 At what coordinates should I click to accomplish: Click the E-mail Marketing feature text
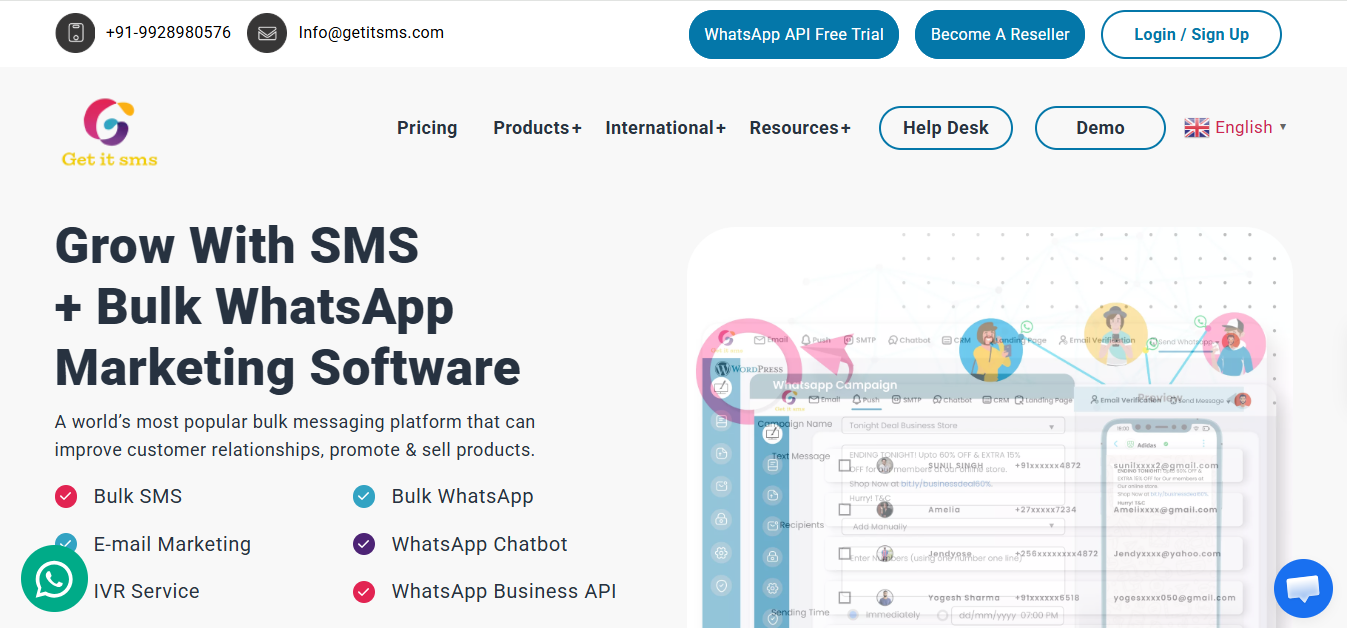coord(172,544)
